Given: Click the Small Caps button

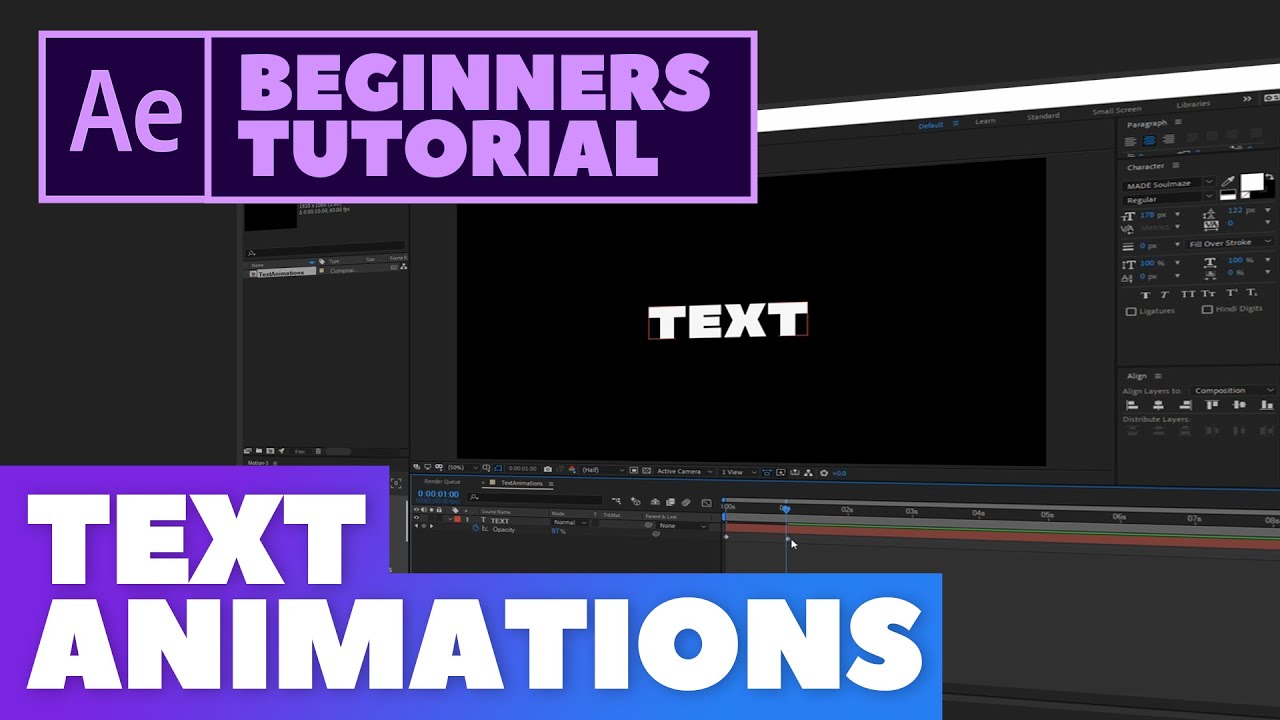Looking at the screenshot, I should [x=1207, y=294].
